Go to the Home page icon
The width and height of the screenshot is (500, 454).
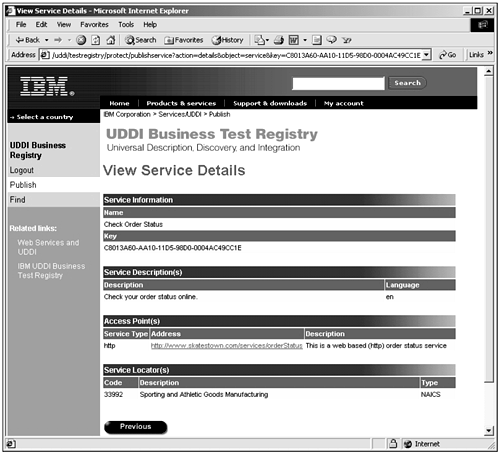tap(111, 40)
